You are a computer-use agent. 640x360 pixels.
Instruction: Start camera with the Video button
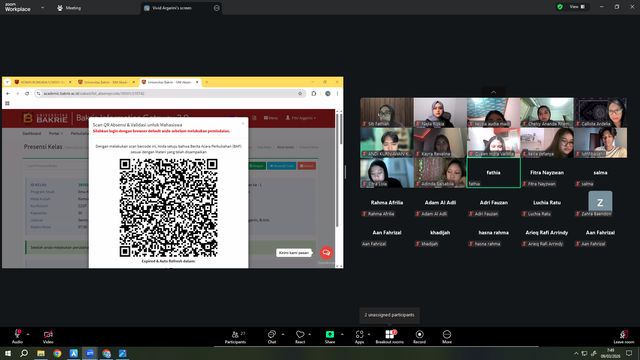point(48,337)
